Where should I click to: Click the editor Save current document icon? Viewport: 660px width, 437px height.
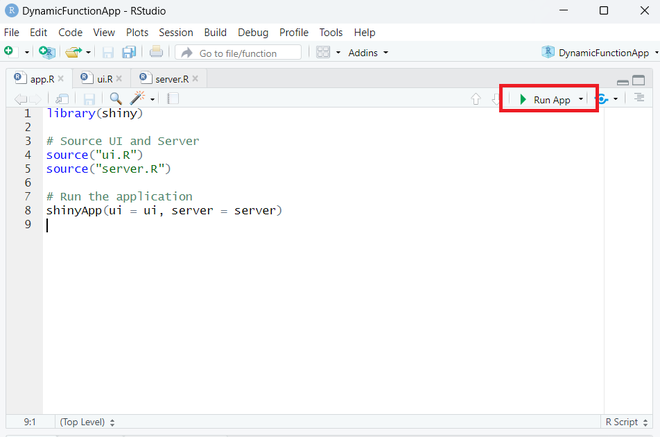[x=89, y=99]
